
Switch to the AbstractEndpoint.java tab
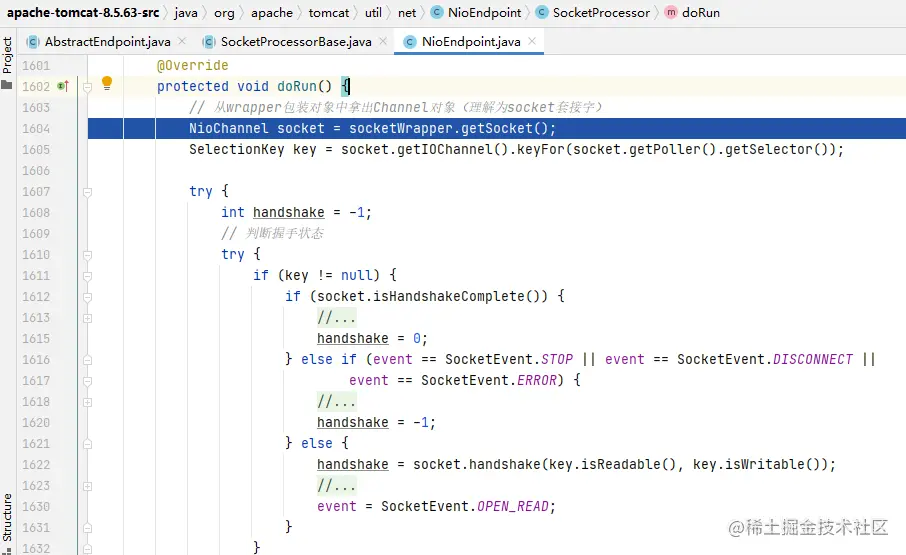pyautogui.click(x=107, y=42)
